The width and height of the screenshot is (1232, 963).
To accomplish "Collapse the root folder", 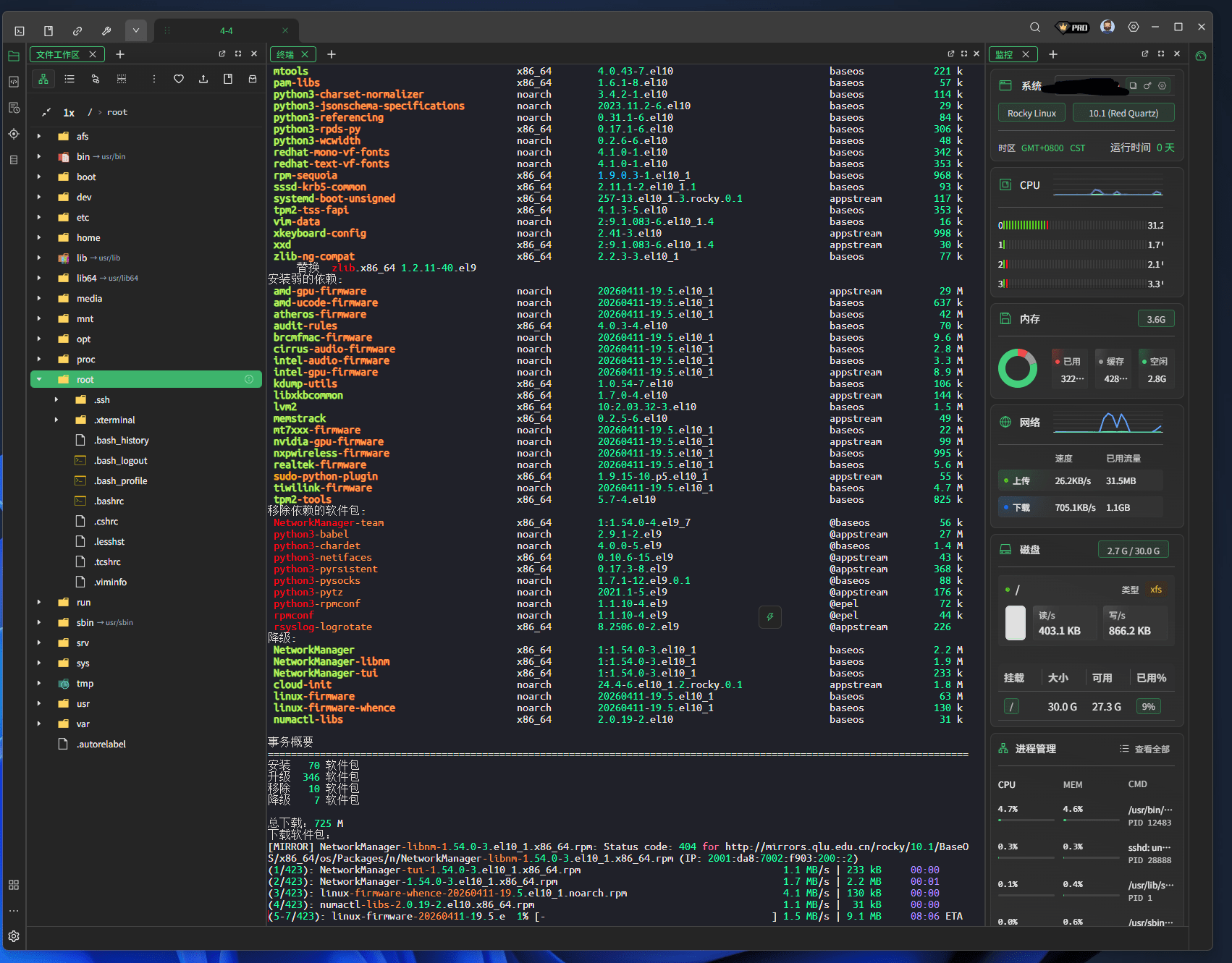I will pyautogui.click(x=39, y=379).
